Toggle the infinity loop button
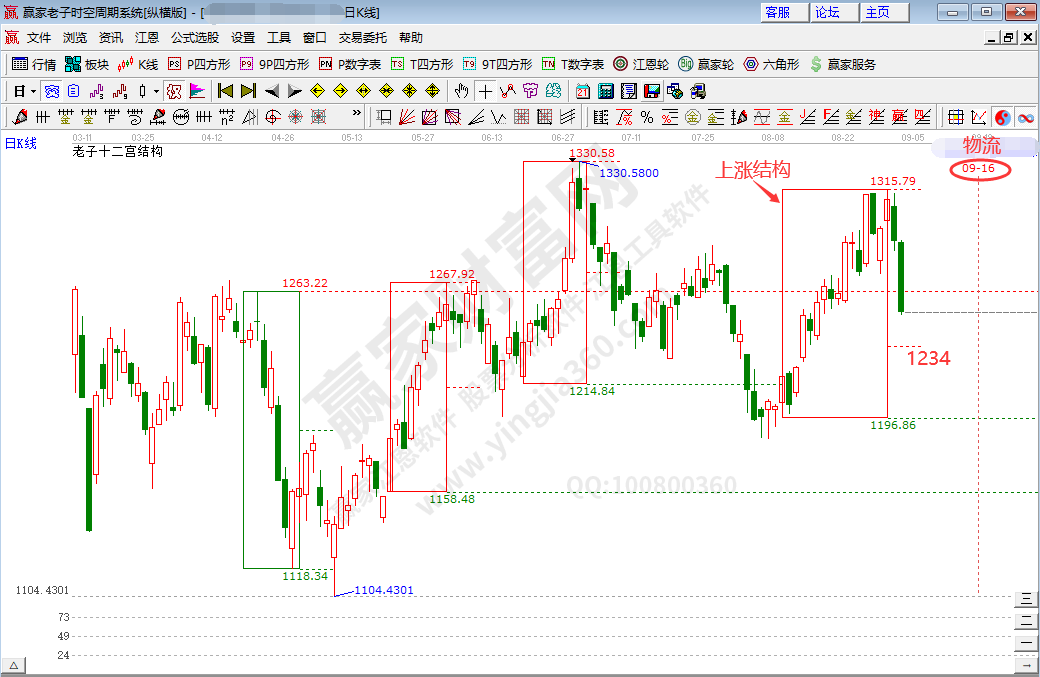Screen dimensions: 1040x677 (x=1025, y=117)
